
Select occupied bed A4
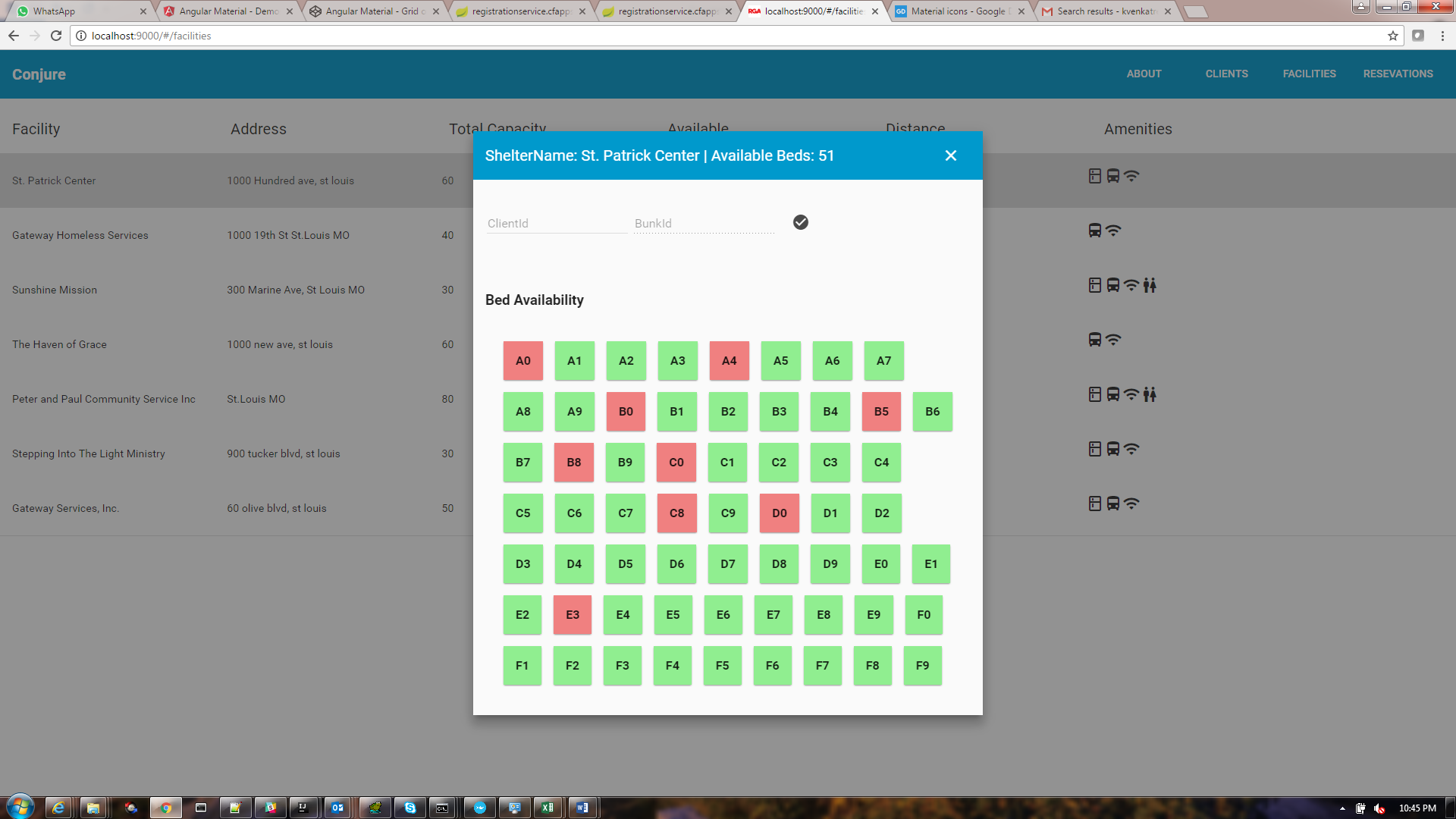[729, 361]
